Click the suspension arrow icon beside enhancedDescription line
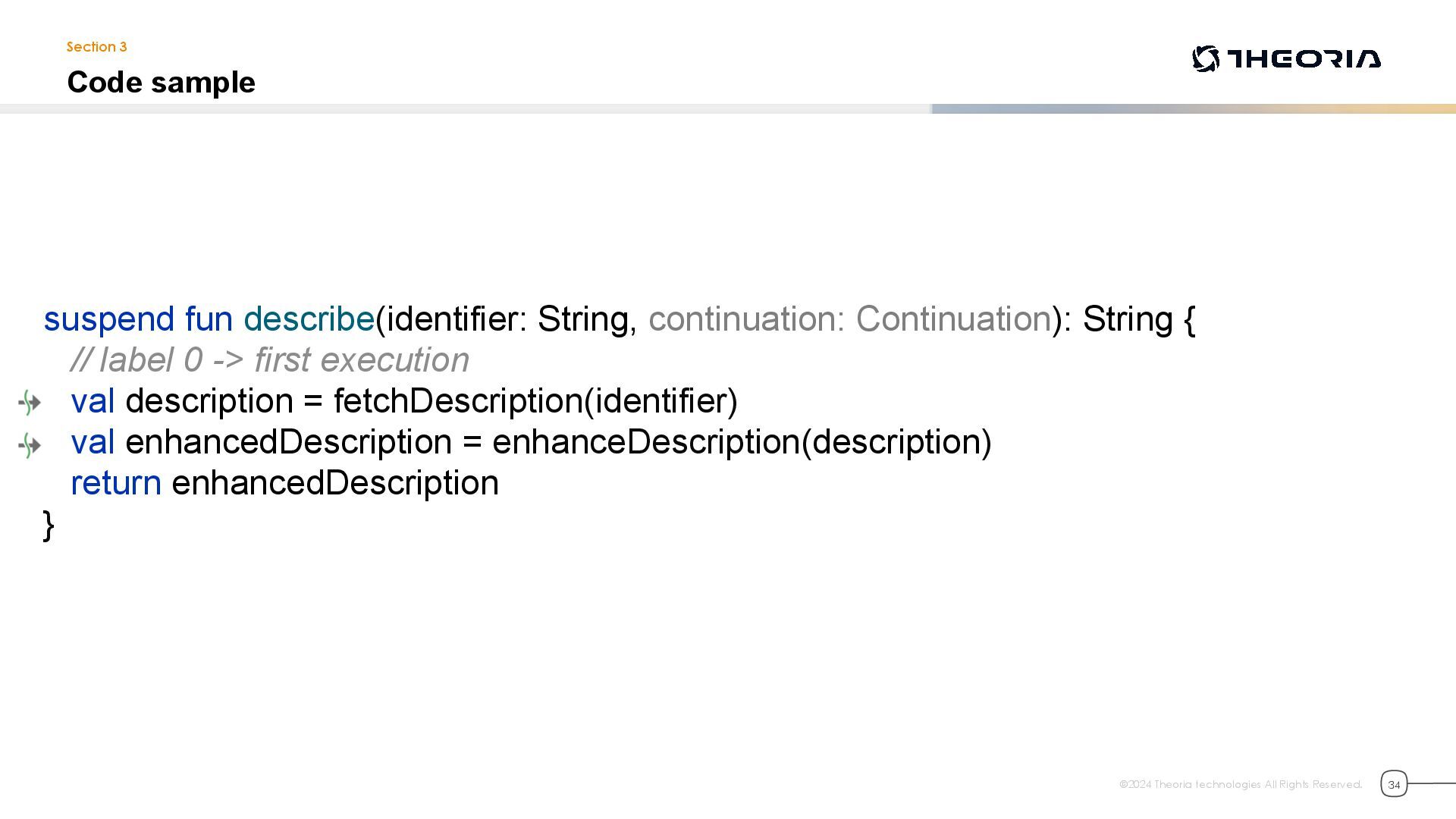 point(30,445)
